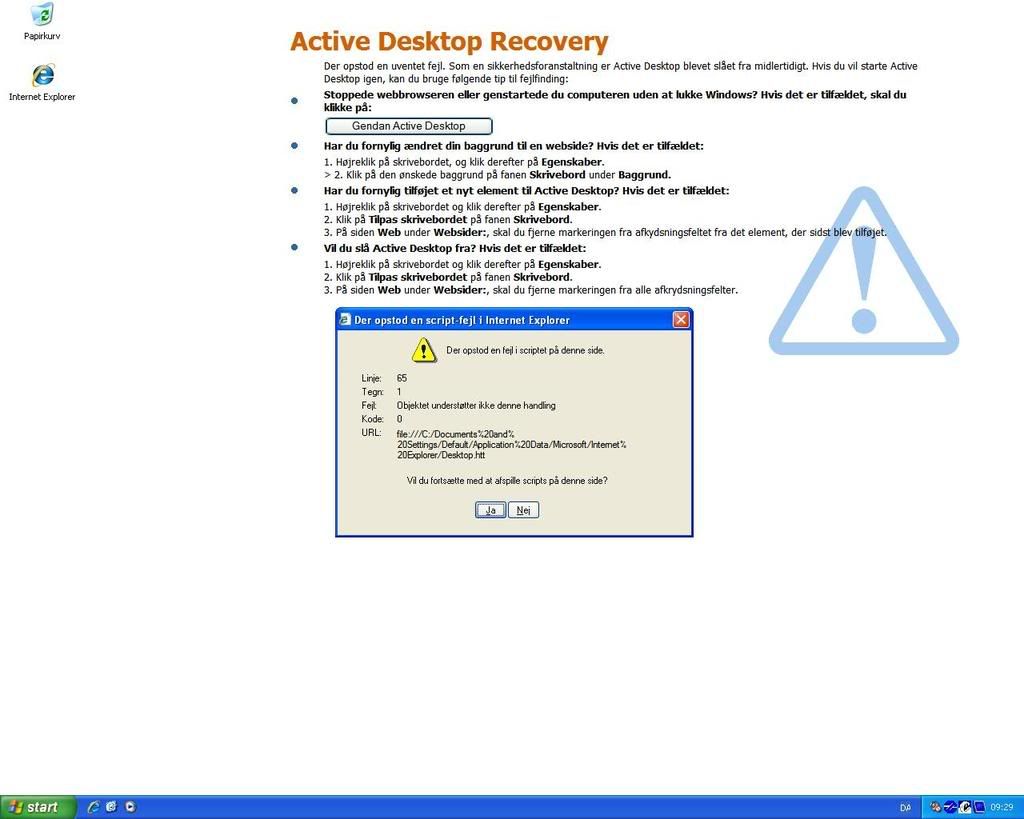Viewport: 1024px width, 819px height.
Task: Click the 'Tegn:' label in the dialog
Action: (372, 392)
